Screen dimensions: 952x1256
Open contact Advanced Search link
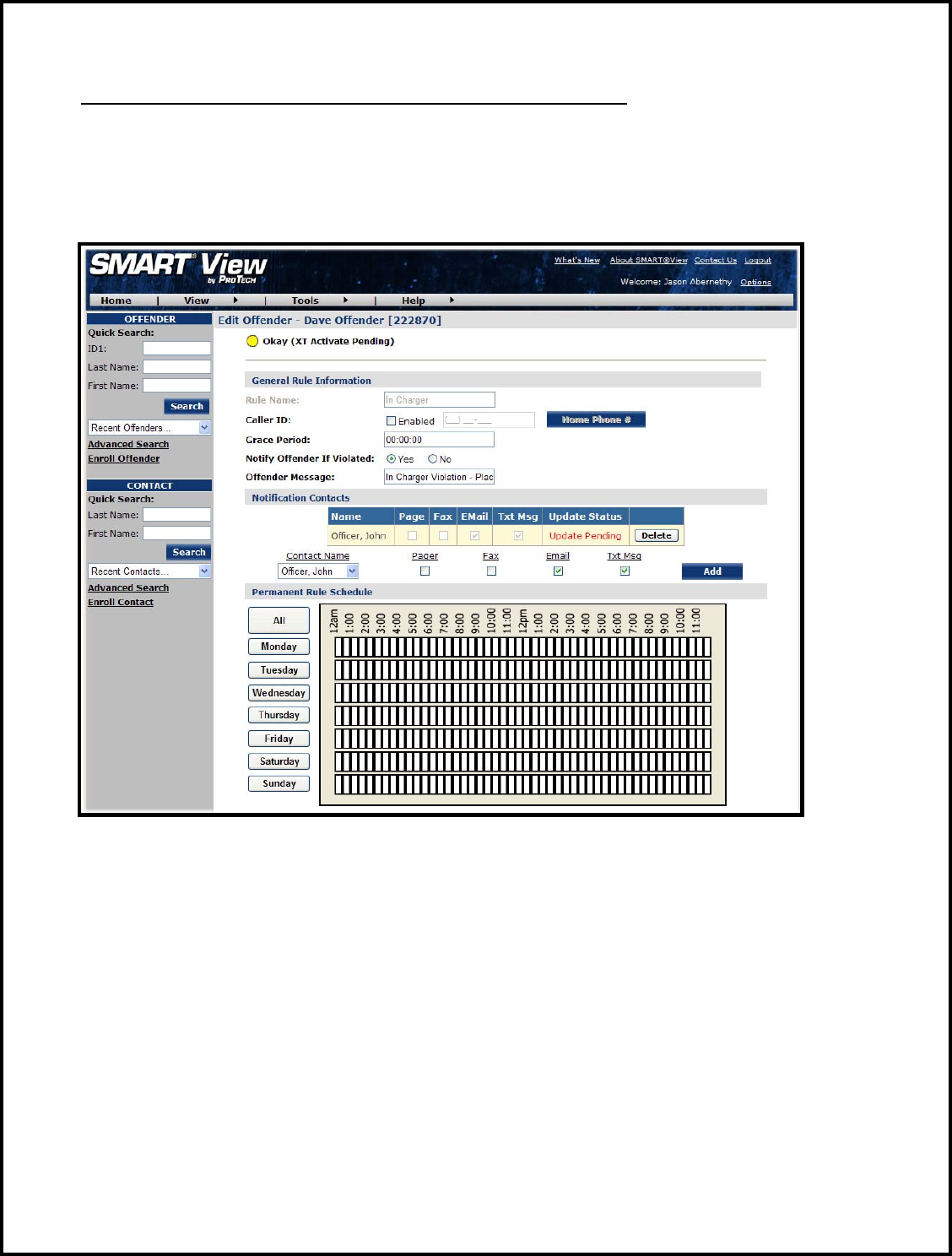(128, 587)
